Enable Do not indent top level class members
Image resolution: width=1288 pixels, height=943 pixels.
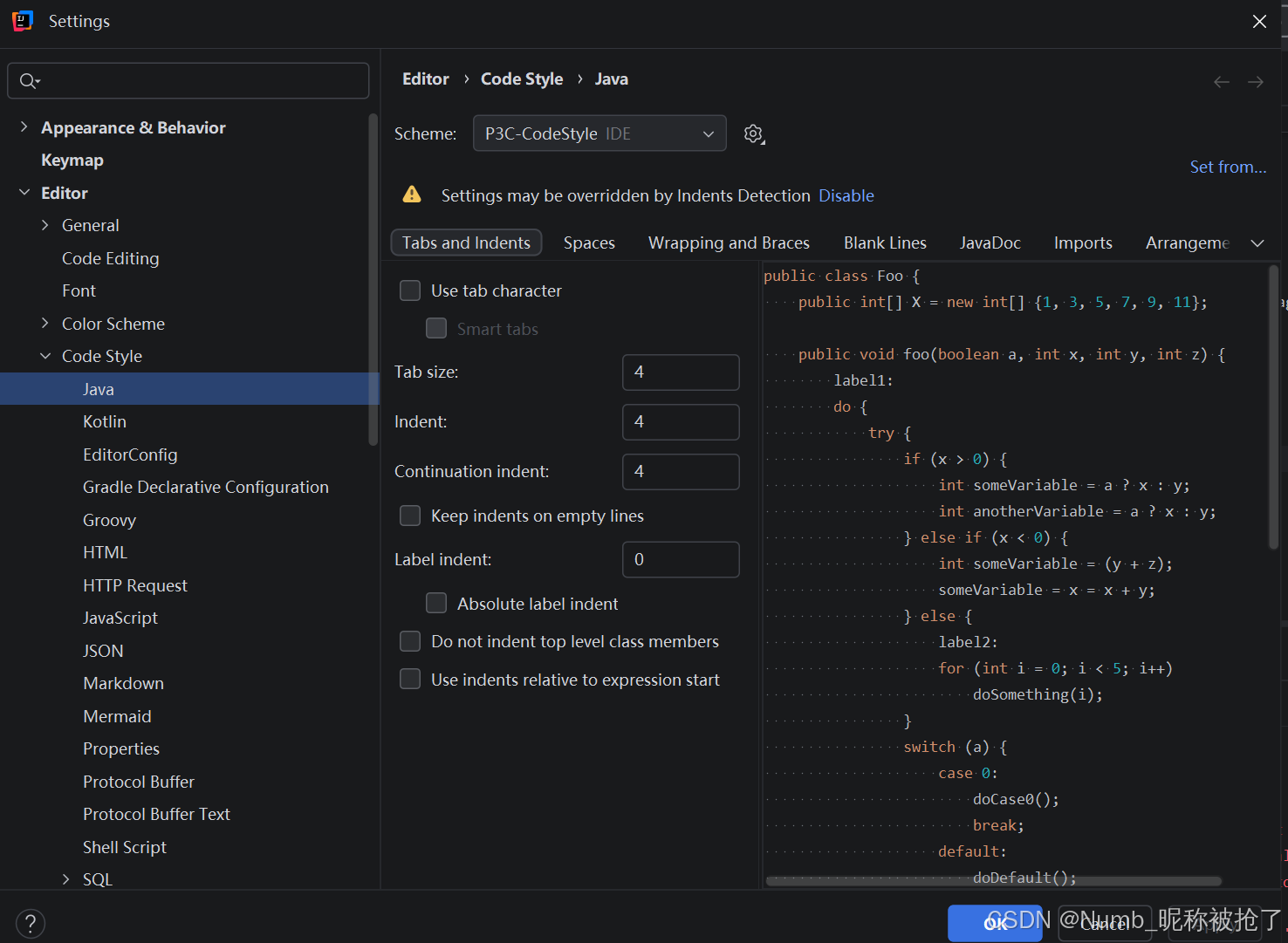point(410,641)
